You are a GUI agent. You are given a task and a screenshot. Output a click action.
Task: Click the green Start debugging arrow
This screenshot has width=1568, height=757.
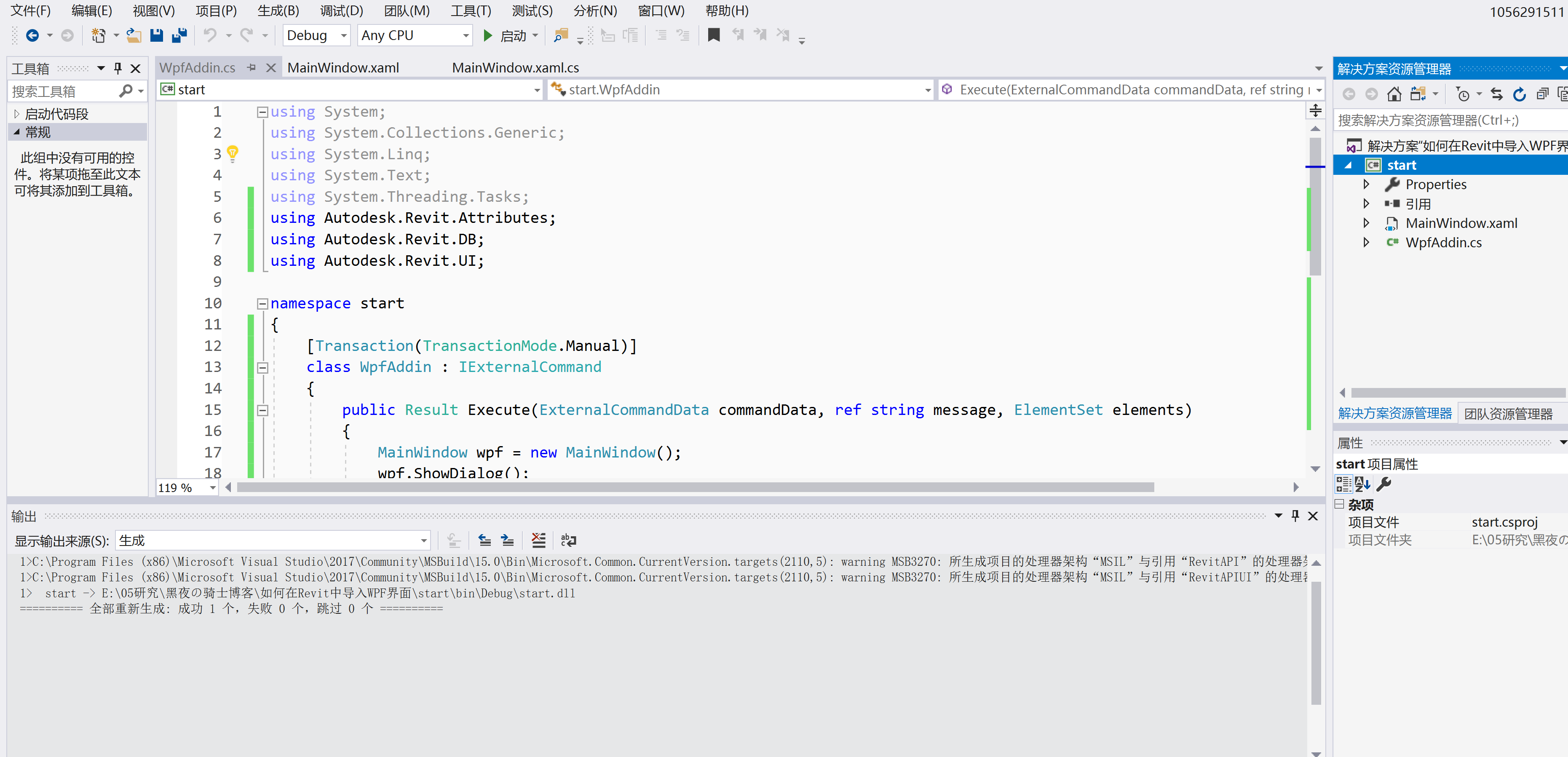[487, 35]
